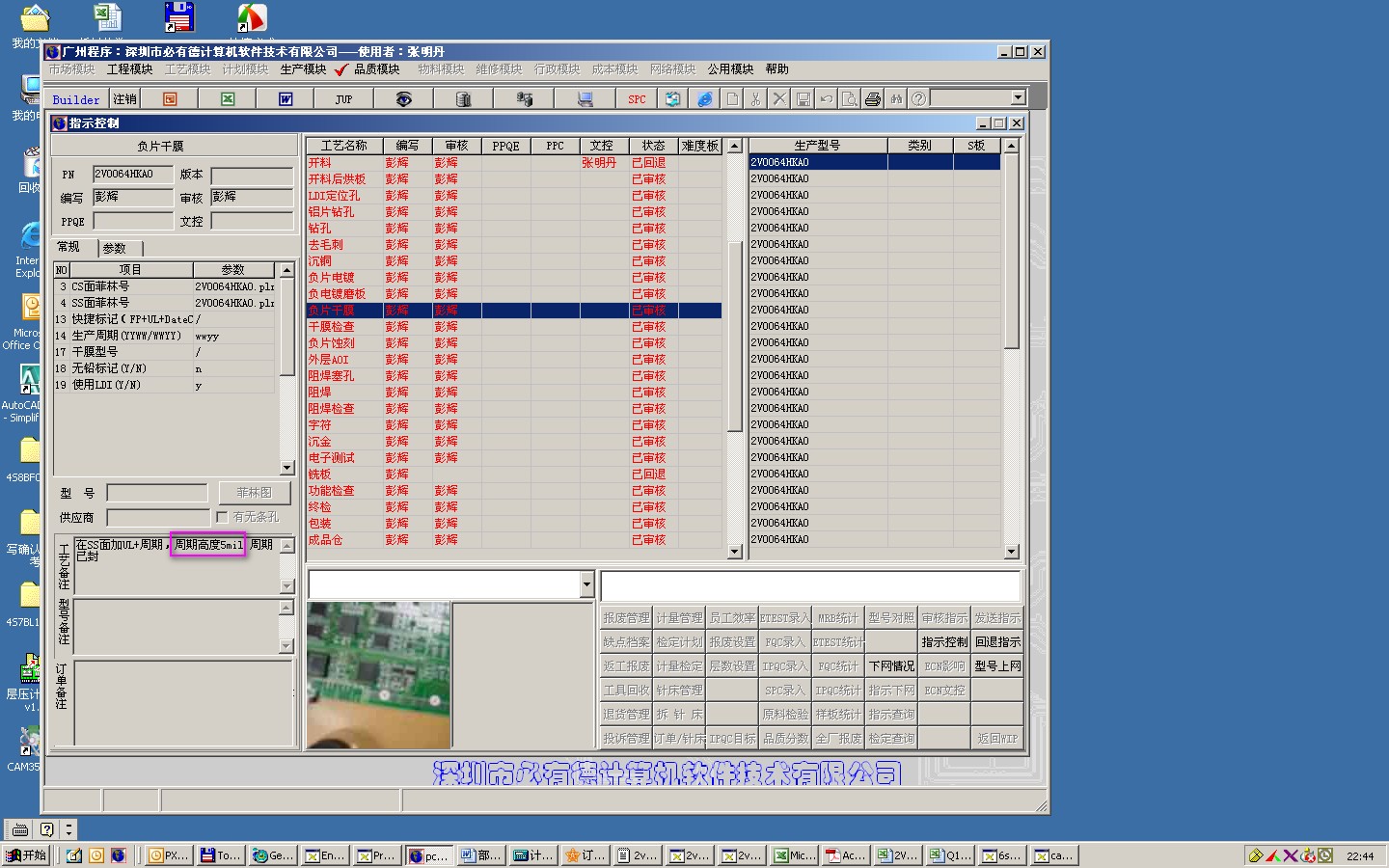Click process list scrollbar down arrow
Viewport: 1389px width, 868px height.
[x=734, y=552]
